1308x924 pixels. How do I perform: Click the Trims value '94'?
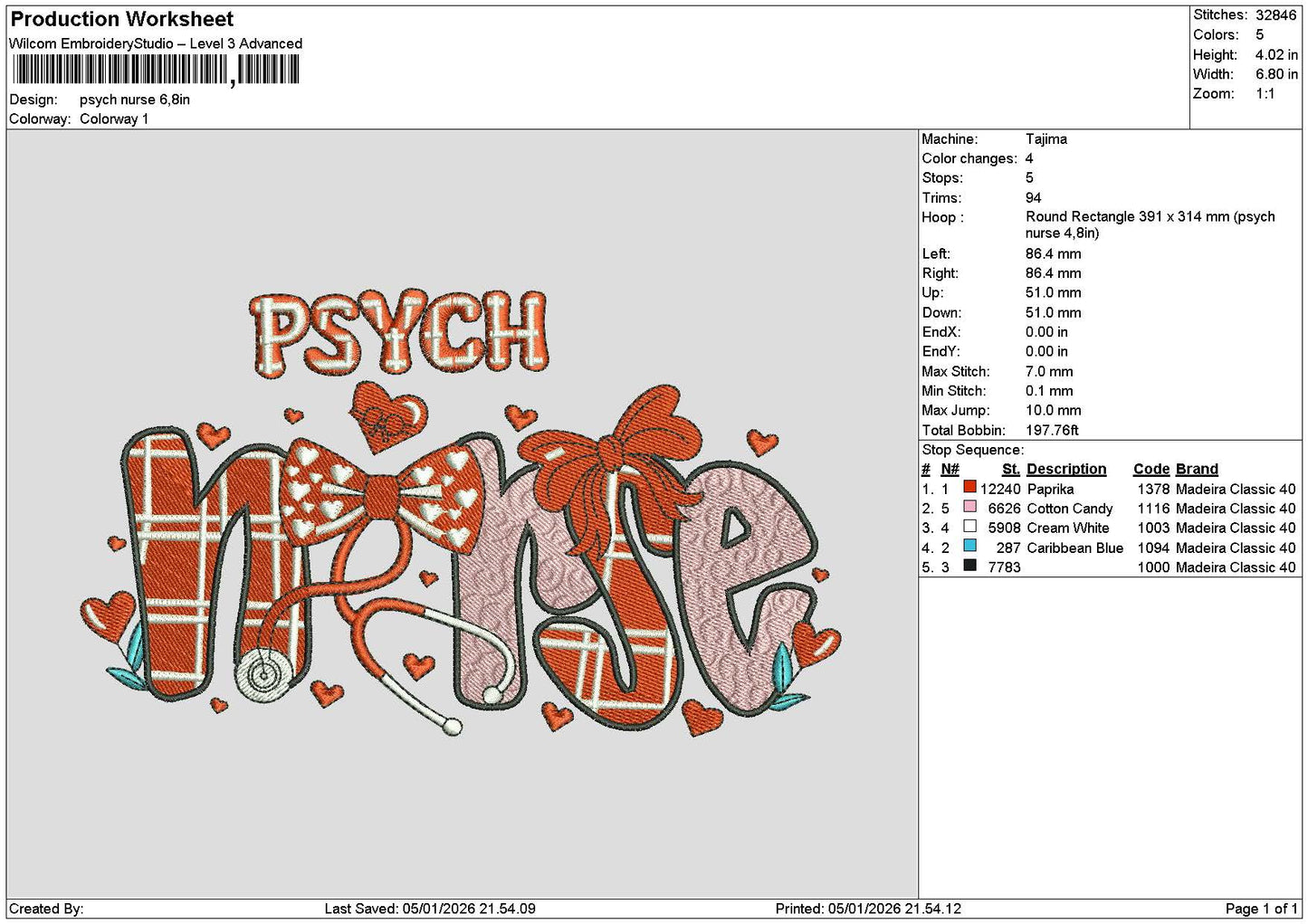point(1034,198)
